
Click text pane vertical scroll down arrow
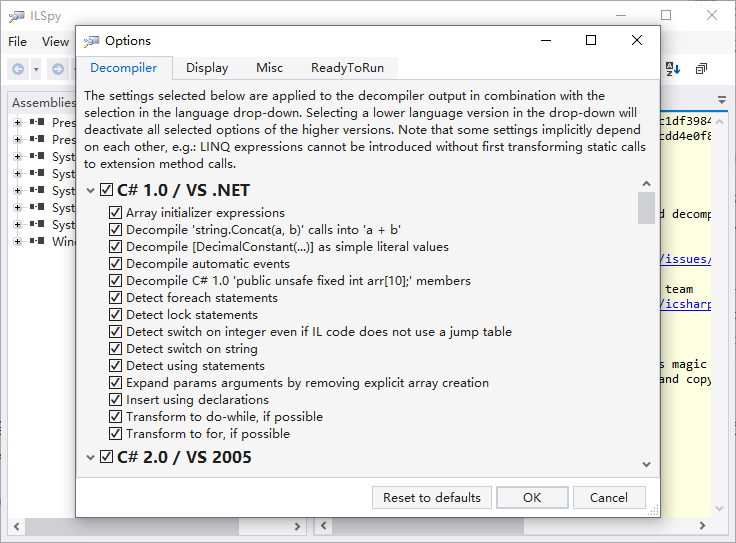[x=720, y=508]
